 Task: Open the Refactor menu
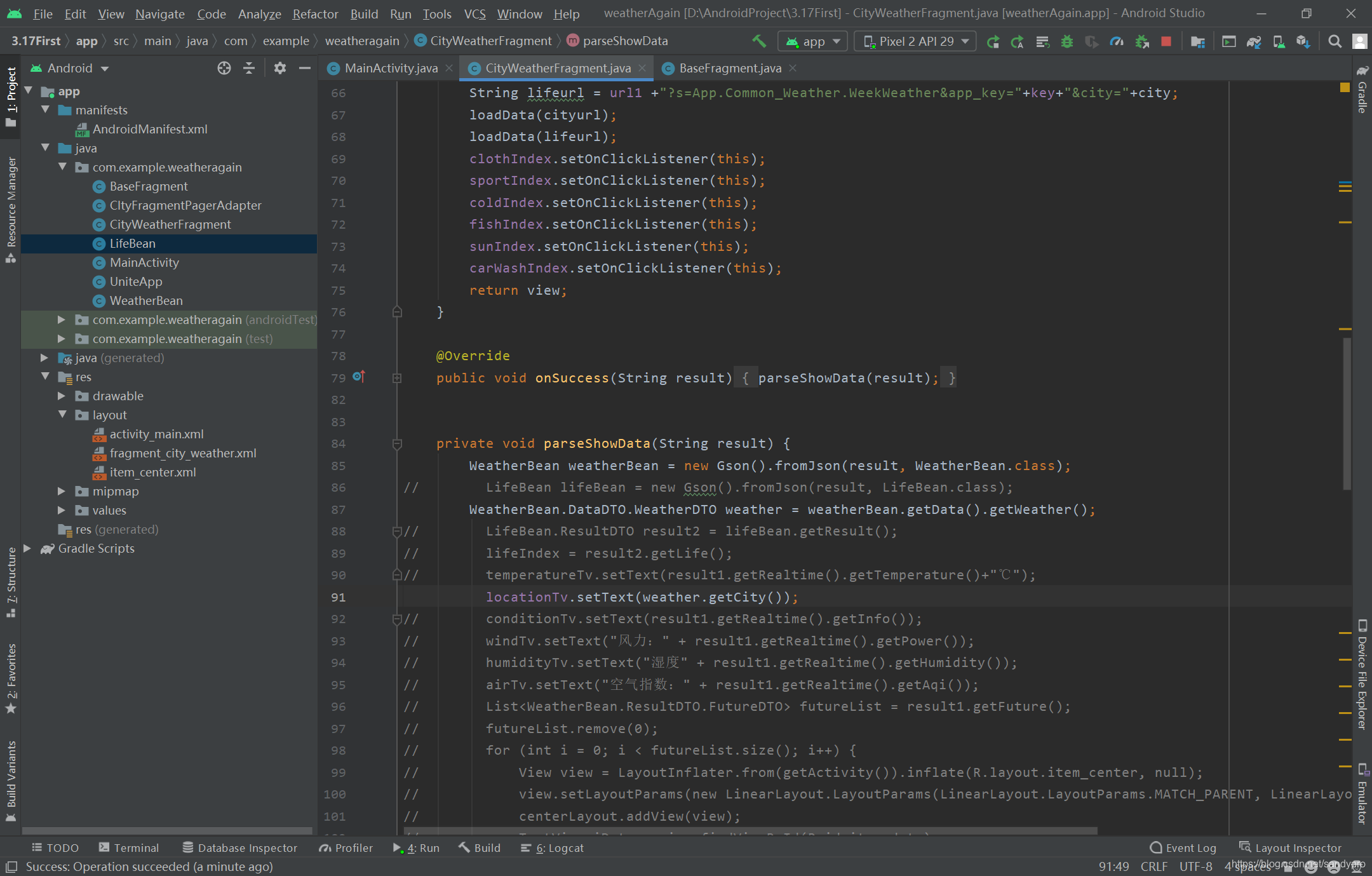tap(315, 13)
